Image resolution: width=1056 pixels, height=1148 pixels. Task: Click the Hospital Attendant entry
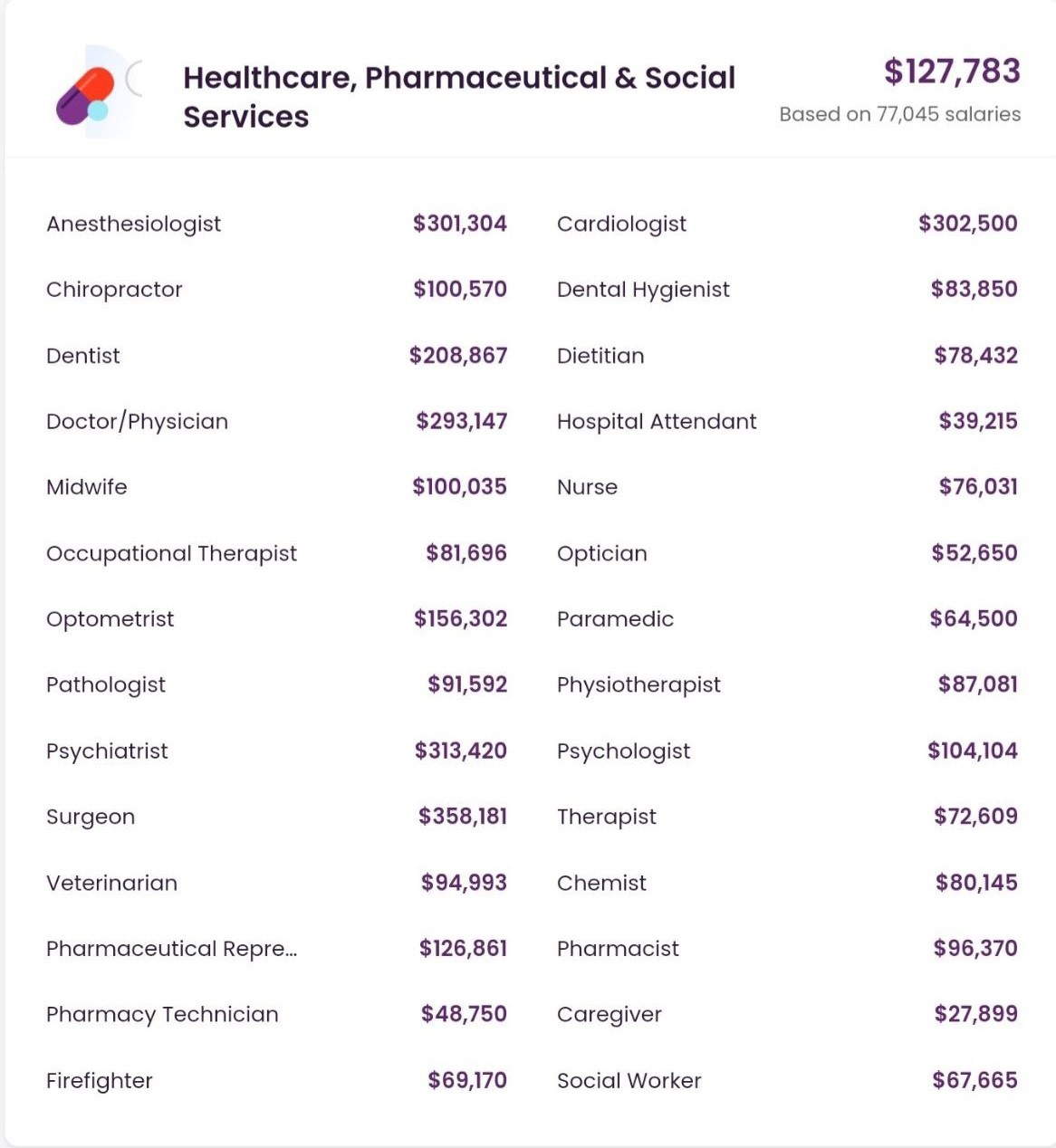click(x=657, y=422)
